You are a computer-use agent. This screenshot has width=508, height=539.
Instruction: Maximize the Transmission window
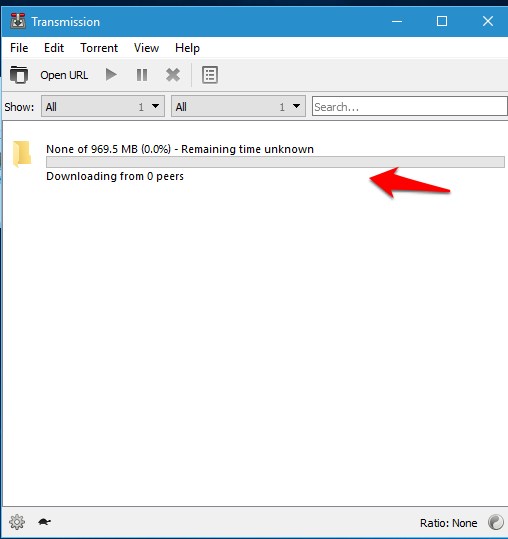442,21
